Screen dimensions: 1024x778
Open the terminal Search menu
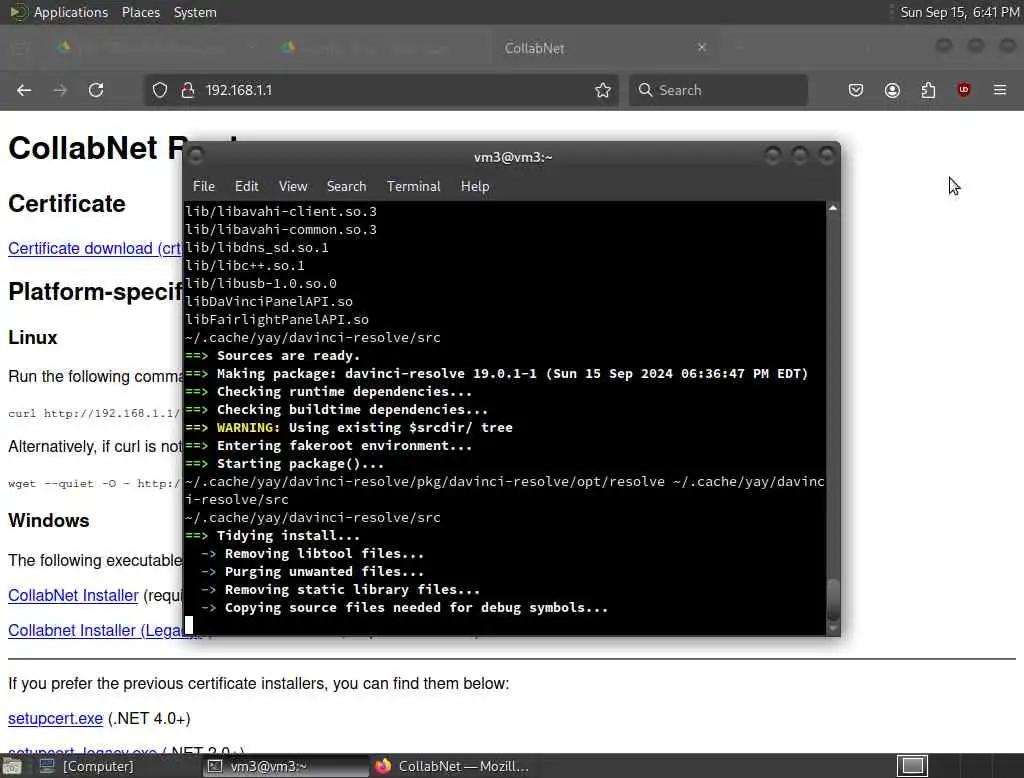click(x=346, y=186)
